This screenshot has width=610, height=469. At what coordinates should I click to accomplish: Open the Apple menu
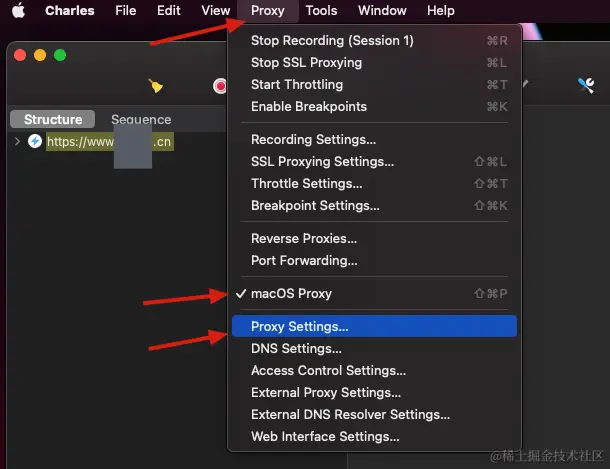(18, 10)
